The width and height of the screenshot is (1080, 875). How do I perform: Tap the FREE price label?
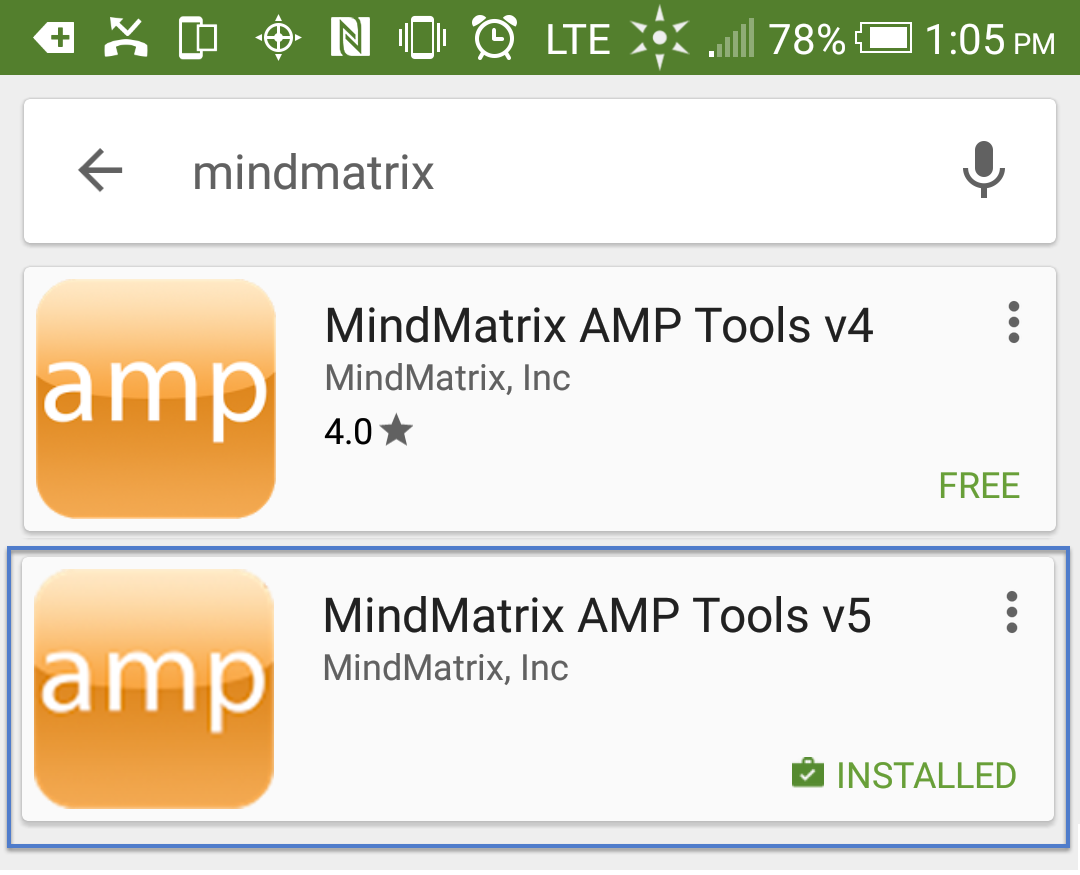click(979, 486)
